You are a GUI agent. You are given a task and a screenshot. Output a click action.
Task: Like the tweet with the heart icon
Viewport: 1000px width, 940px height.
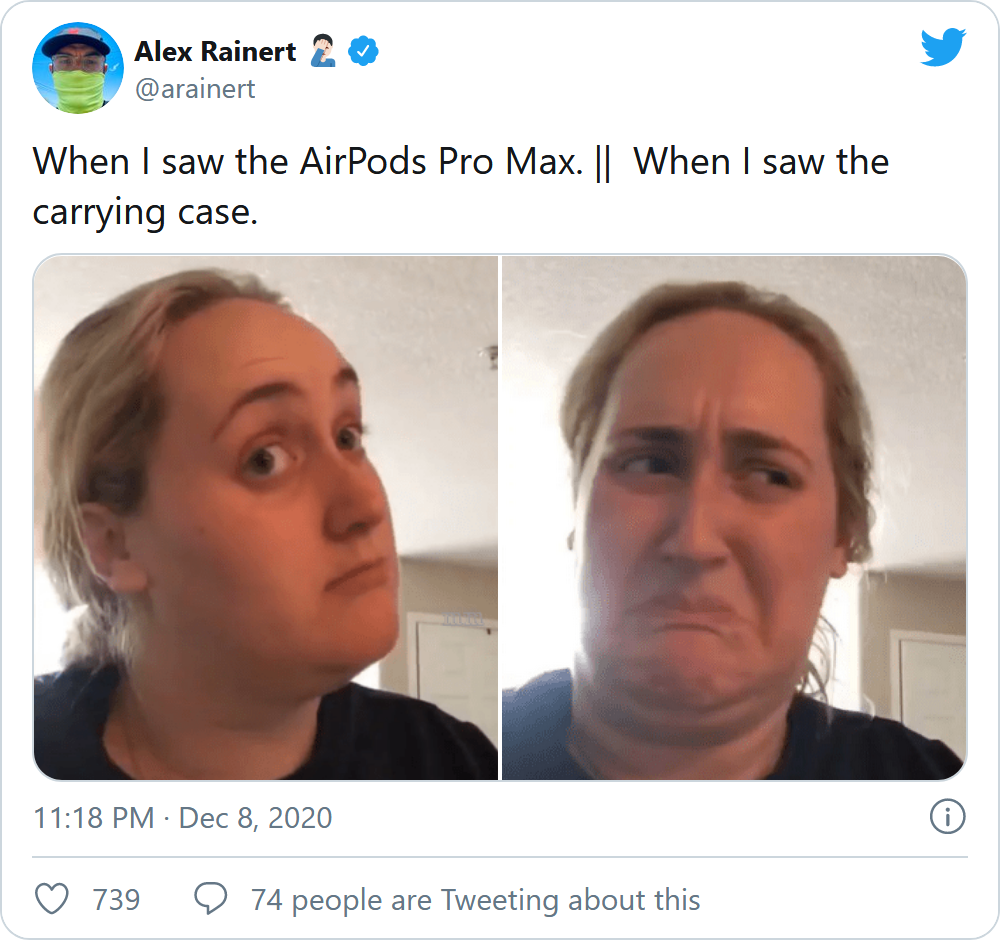(51, 899)
